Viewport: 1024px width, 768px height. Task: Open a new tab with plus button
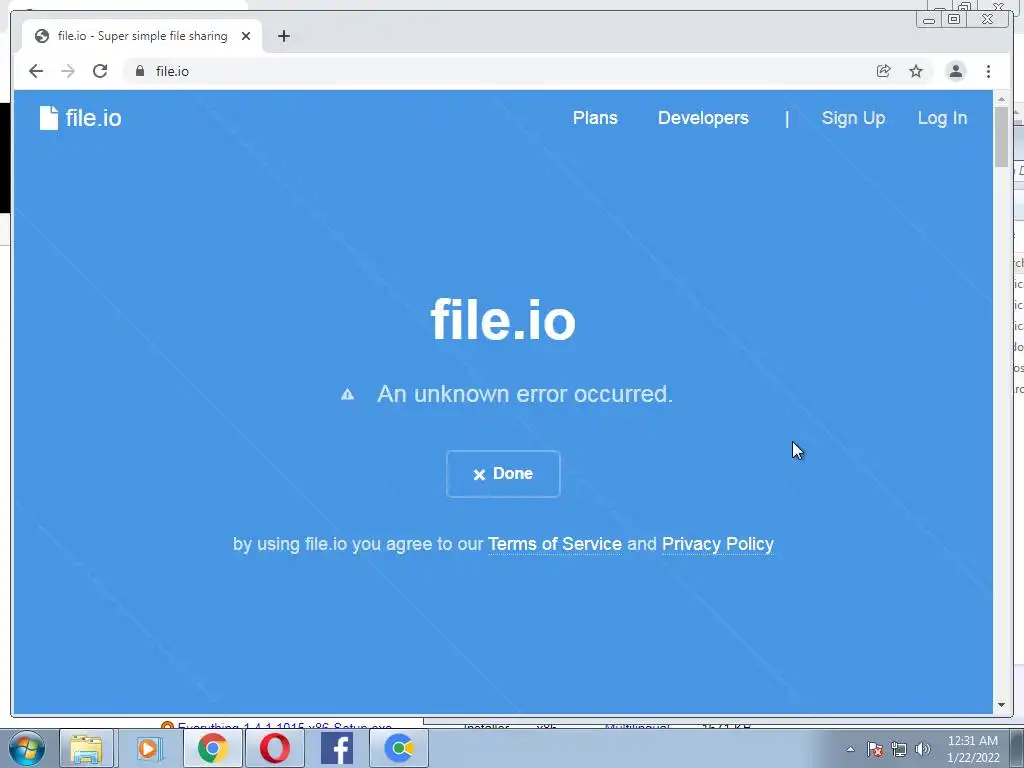pyautogui.click(x=283, y=36)
